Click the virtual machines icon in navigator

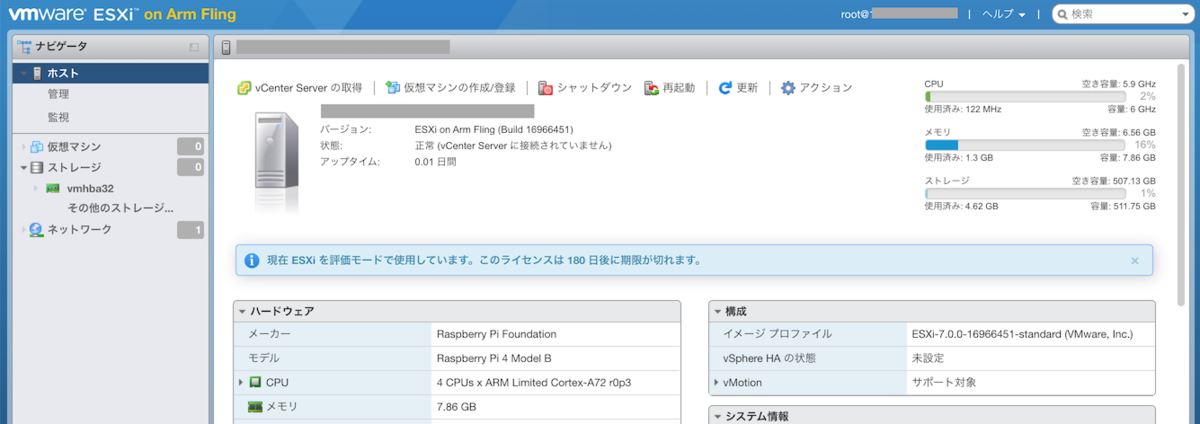pyautogui.click(x=38, y=147)
